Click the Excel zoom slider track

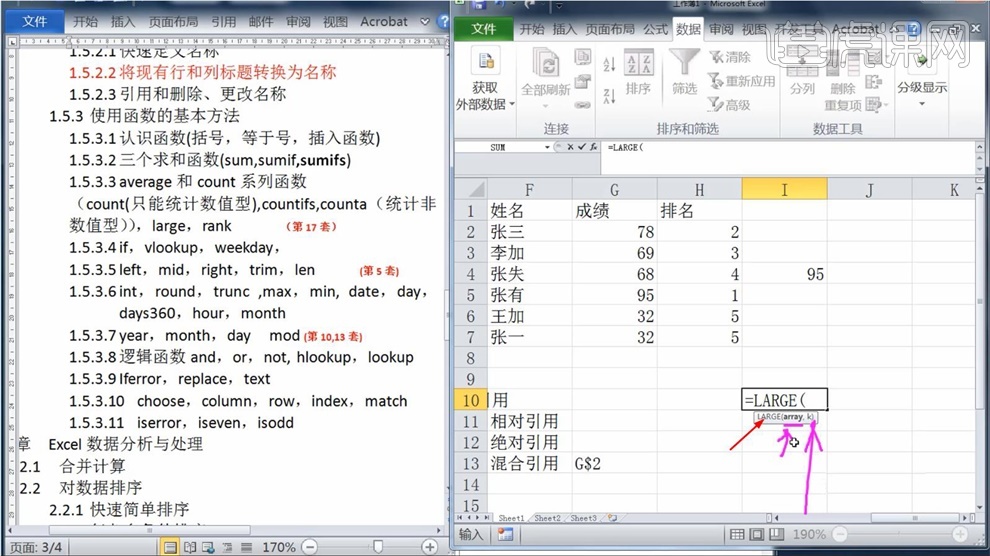[900, 535]
